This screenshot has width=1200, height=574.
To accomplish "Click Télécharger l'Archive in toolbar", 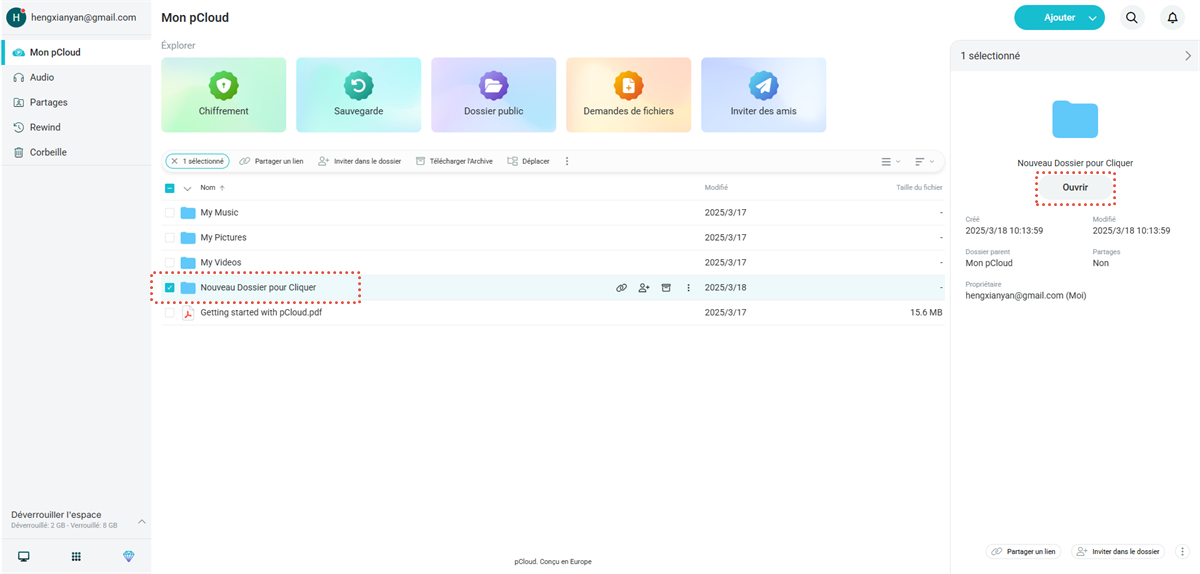I will point(454,161).
